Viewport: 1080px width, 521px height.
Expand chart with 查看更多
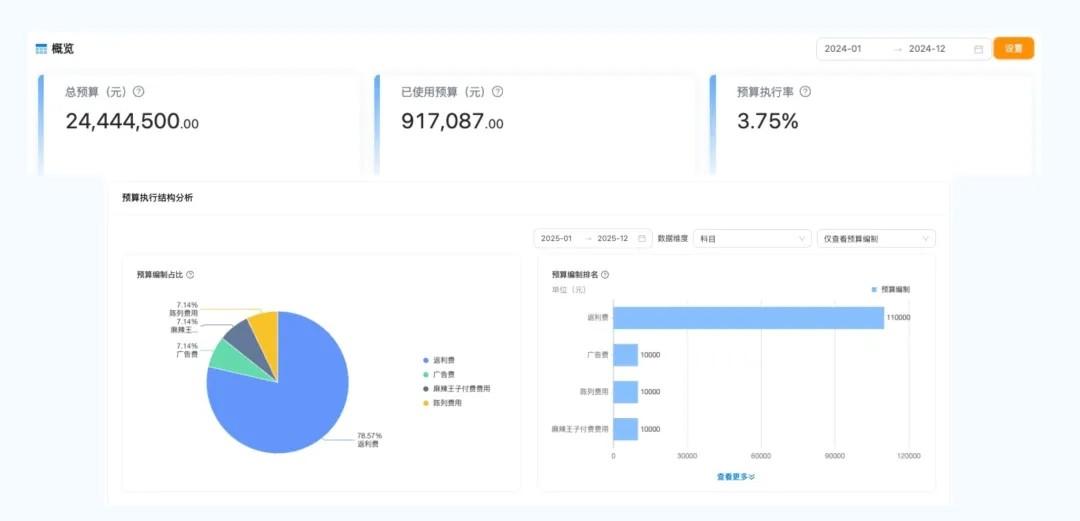736,477
